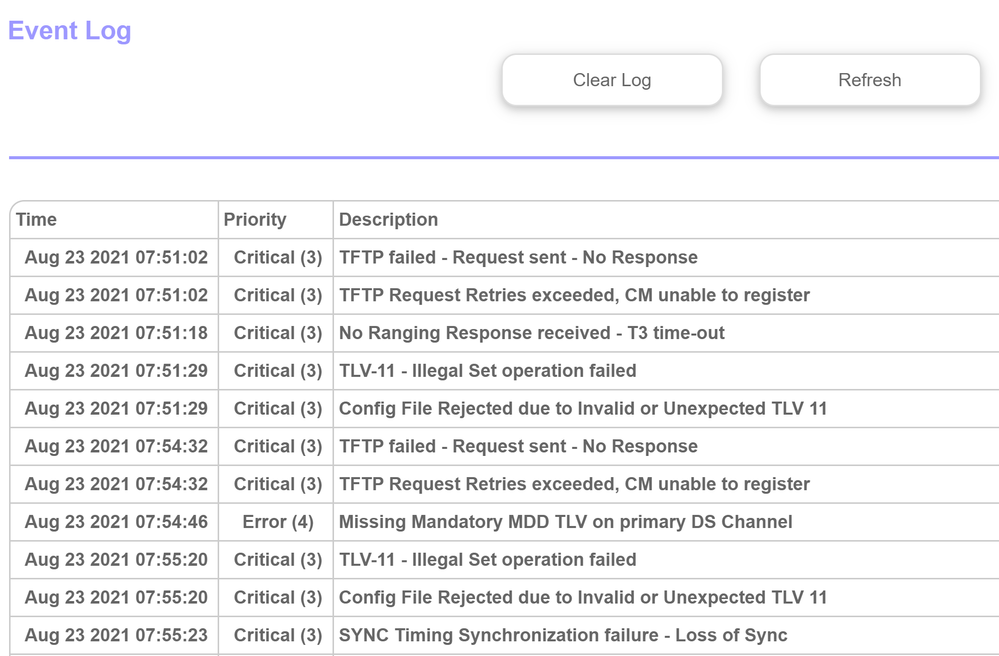Screen dimensions: 999x656
Task: Select the 07:55:23 timestamp cell
Action: pyautogui.click(x=116, y=635)
